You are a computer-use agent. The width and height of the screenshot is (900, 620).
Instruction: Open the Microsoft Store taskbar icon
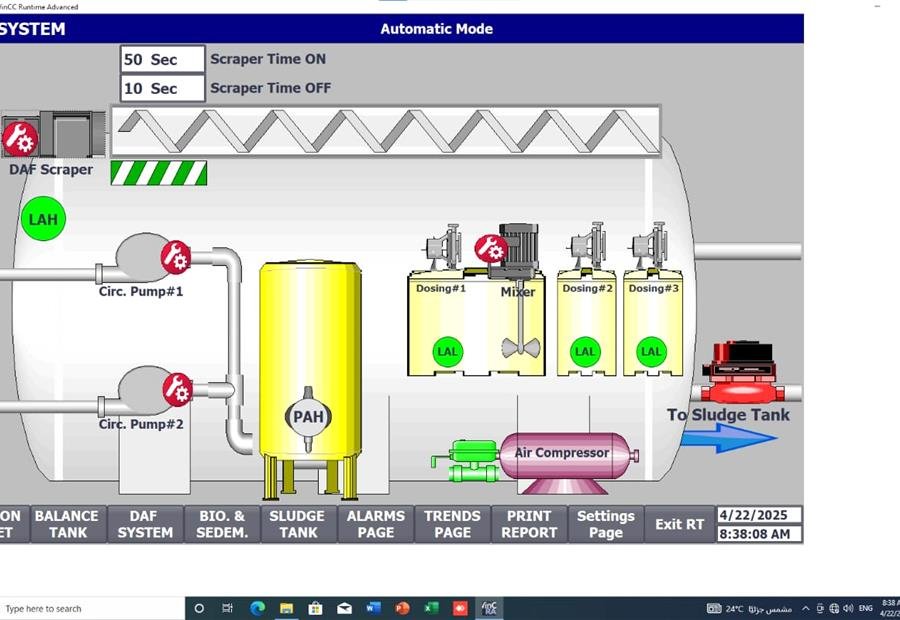pyautogui.click(x=315, y=608)
